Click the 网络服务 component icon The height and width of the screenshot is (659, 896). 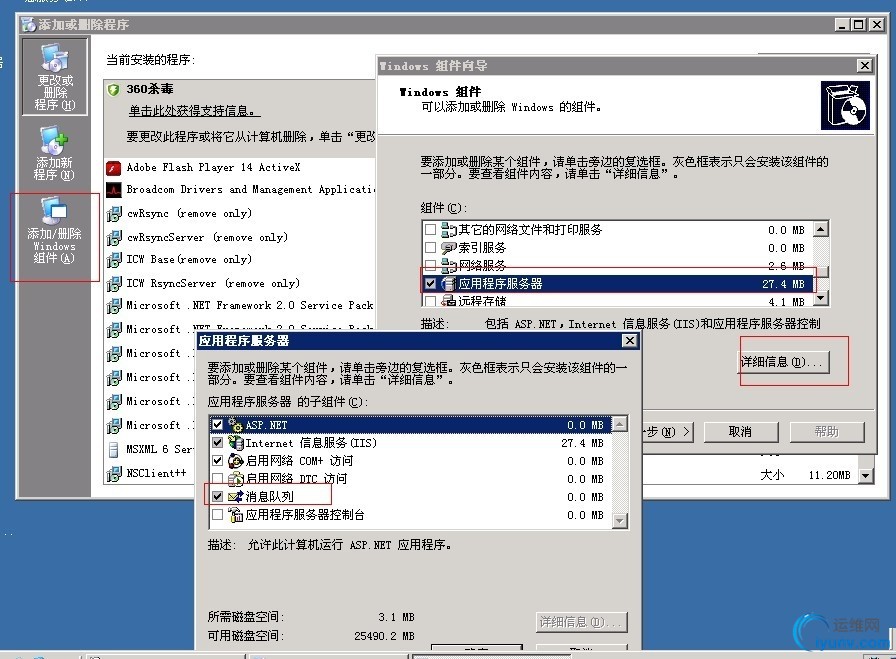click(x=449, y=266)
